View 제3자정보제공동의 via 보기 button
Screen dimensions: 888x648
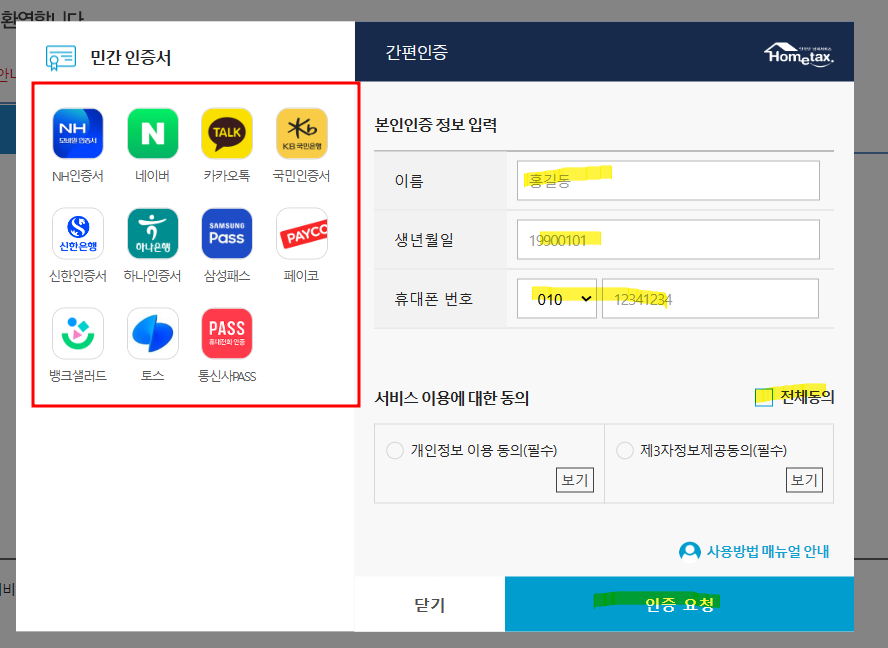coord(804,480)
